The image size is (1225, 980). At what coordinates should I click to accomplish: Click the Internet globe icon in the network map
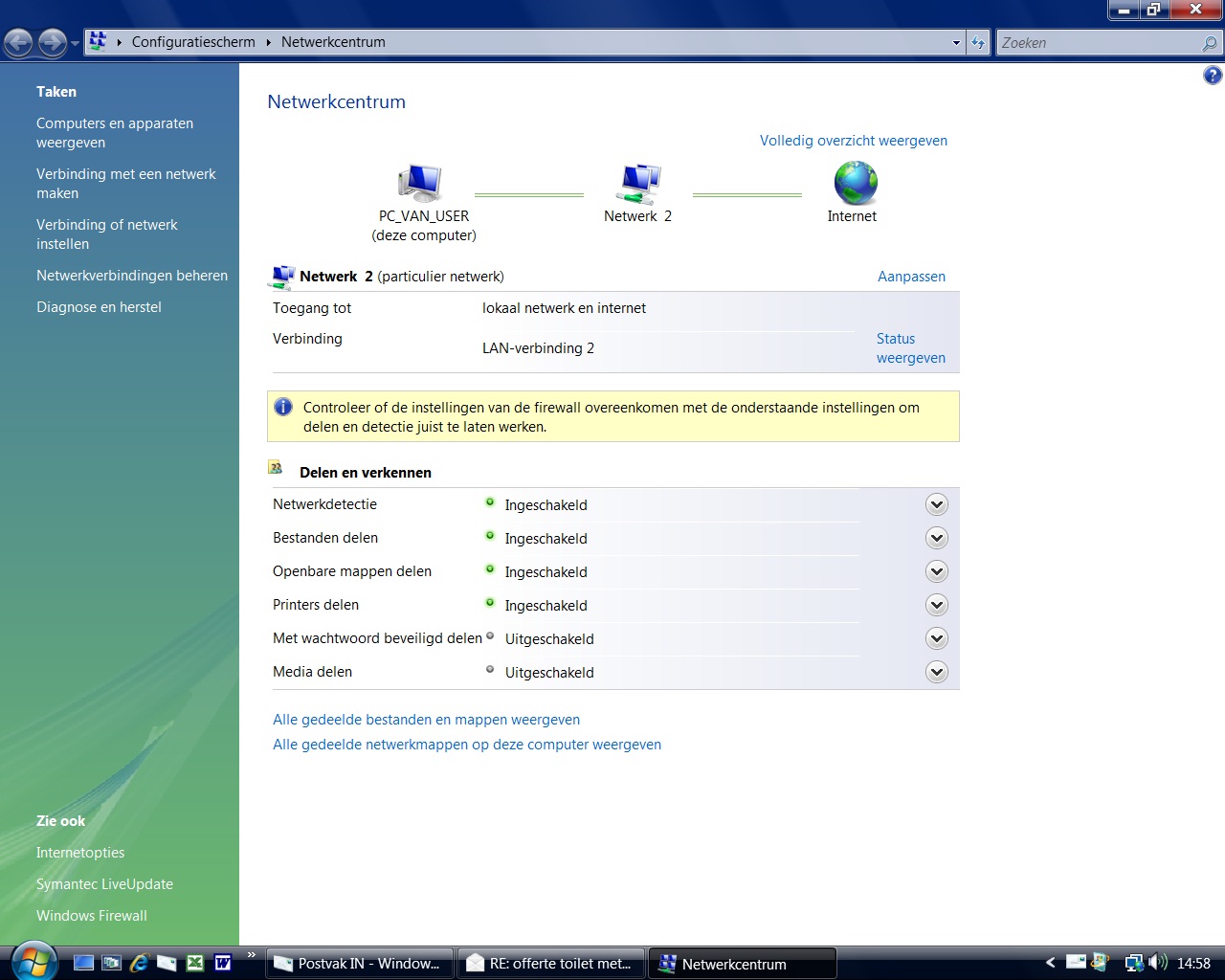tap(852, 182)
